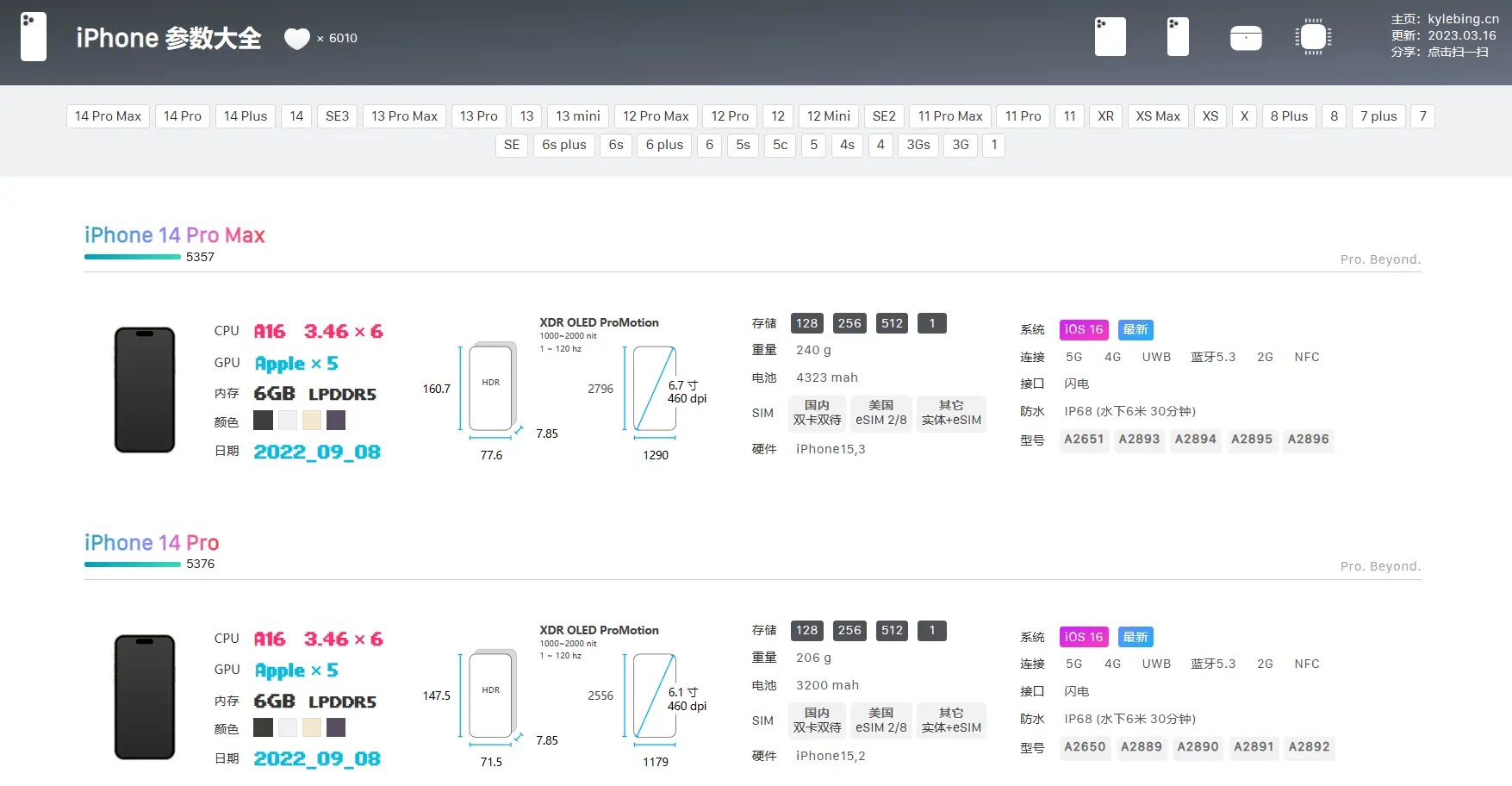
Task: Click model number A2894
Action: tap(1196, 440)
